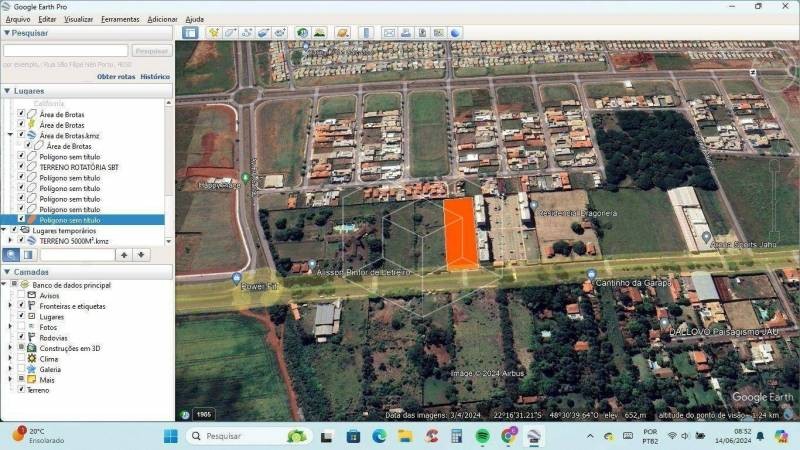
Task: Click the email envelope toolbar icon
Action: coord(389,33)
